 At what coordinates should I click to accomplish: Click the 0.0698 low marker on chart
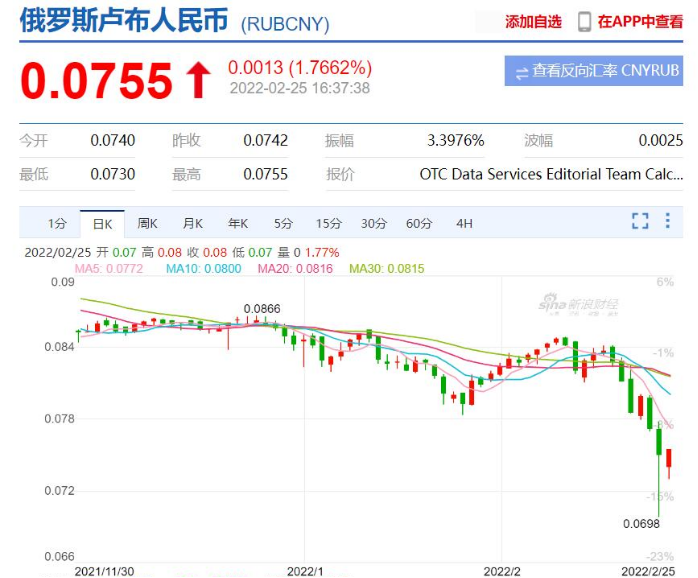pos(641,524)
